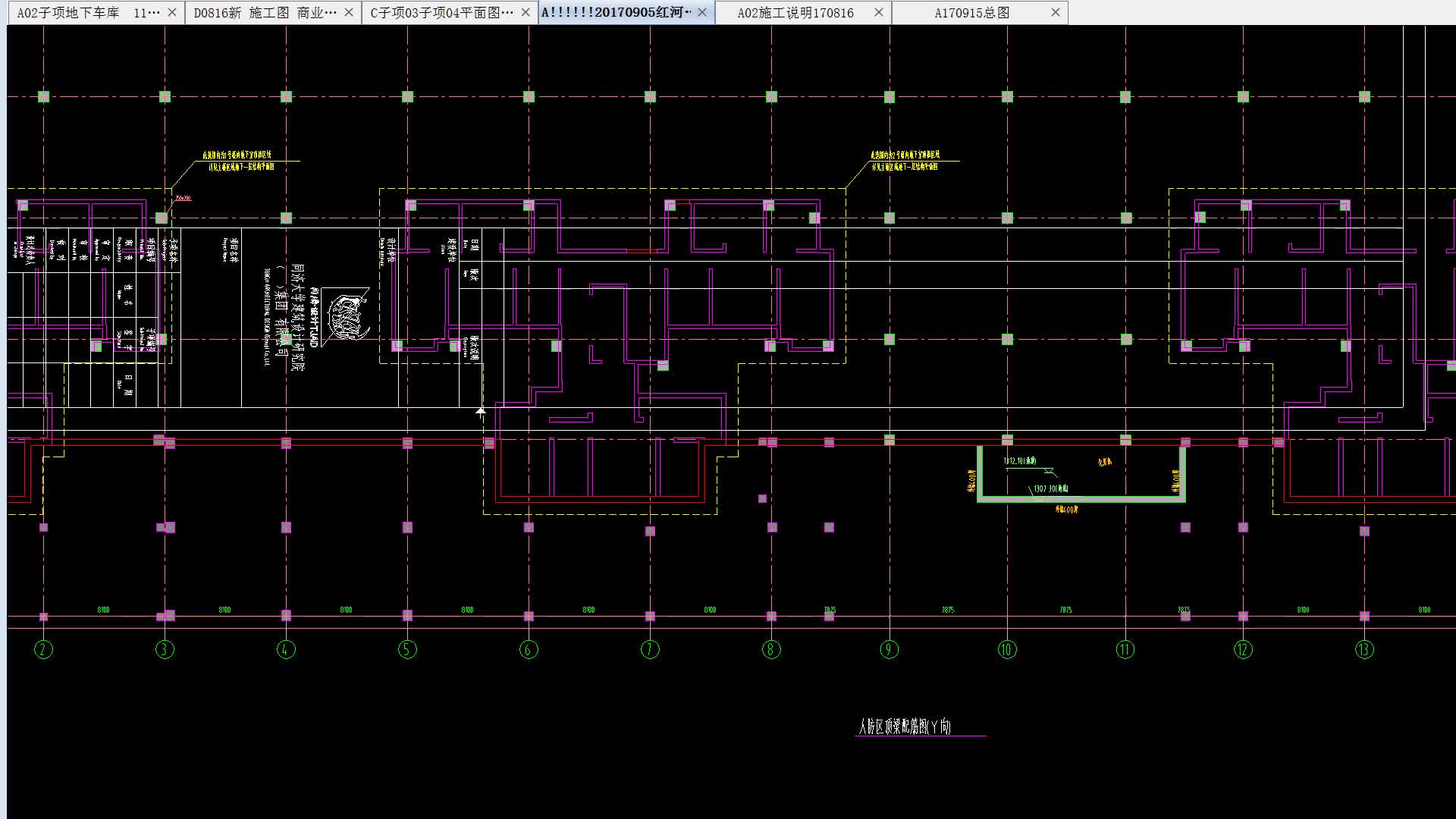Select grid axis bubble number 5

pyautogui.click(x=407, y=650)
